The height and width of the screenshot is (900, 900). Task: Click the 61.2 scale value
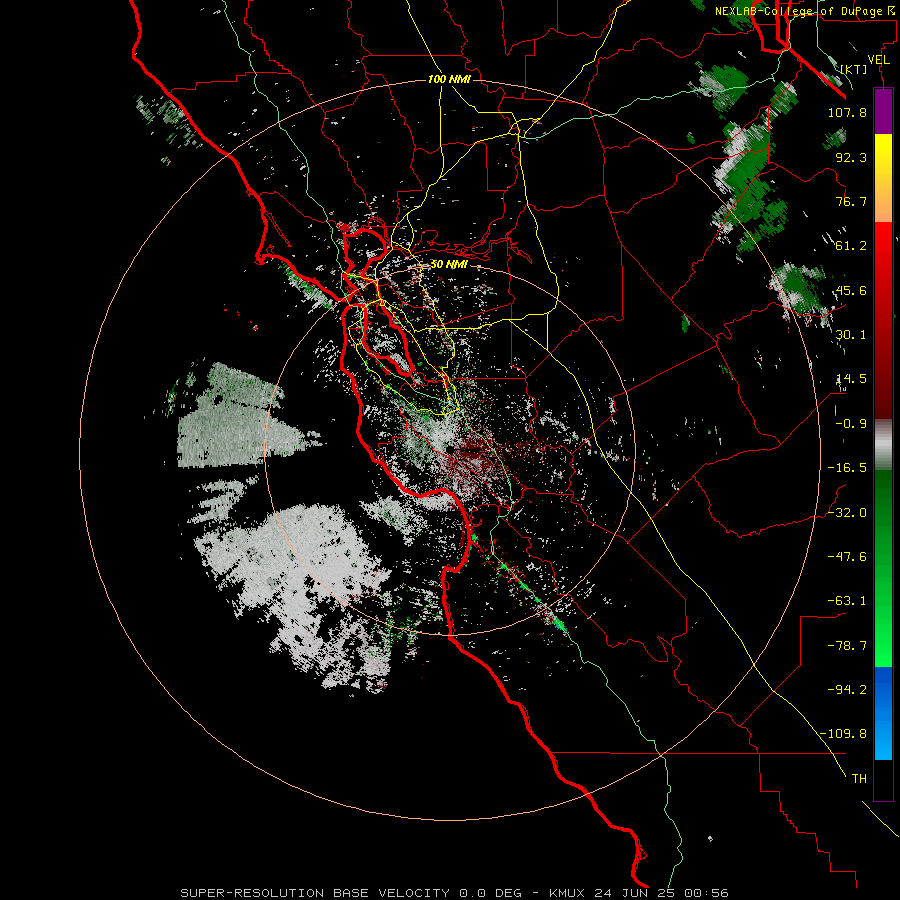click(x=851, y=246)
